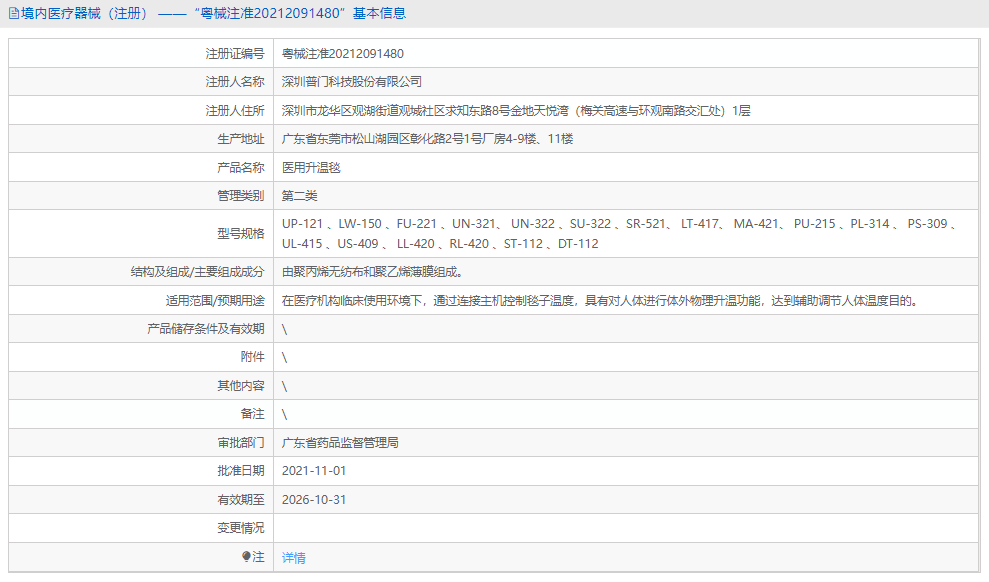Image resolution: width=989 pixels, height=582 pixels.
Task: Click the 审批部门 label
Action: tap(240, 443)
